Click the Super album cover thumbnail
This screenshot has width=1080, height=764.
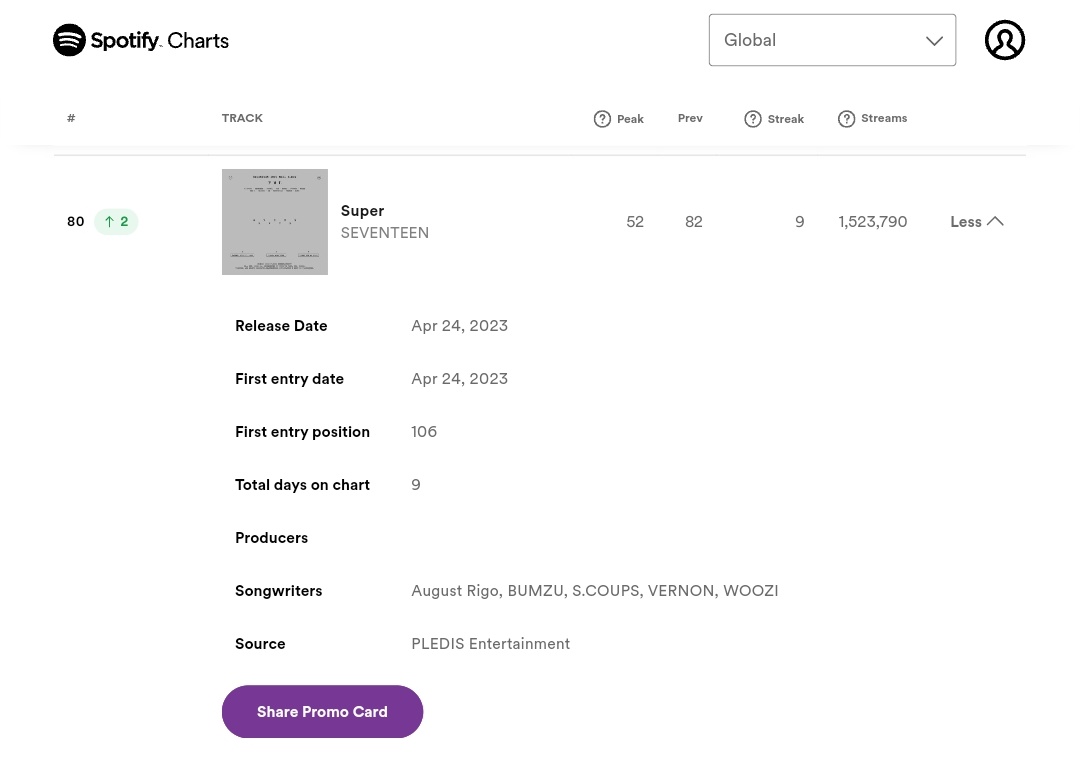tap(275, 222)
